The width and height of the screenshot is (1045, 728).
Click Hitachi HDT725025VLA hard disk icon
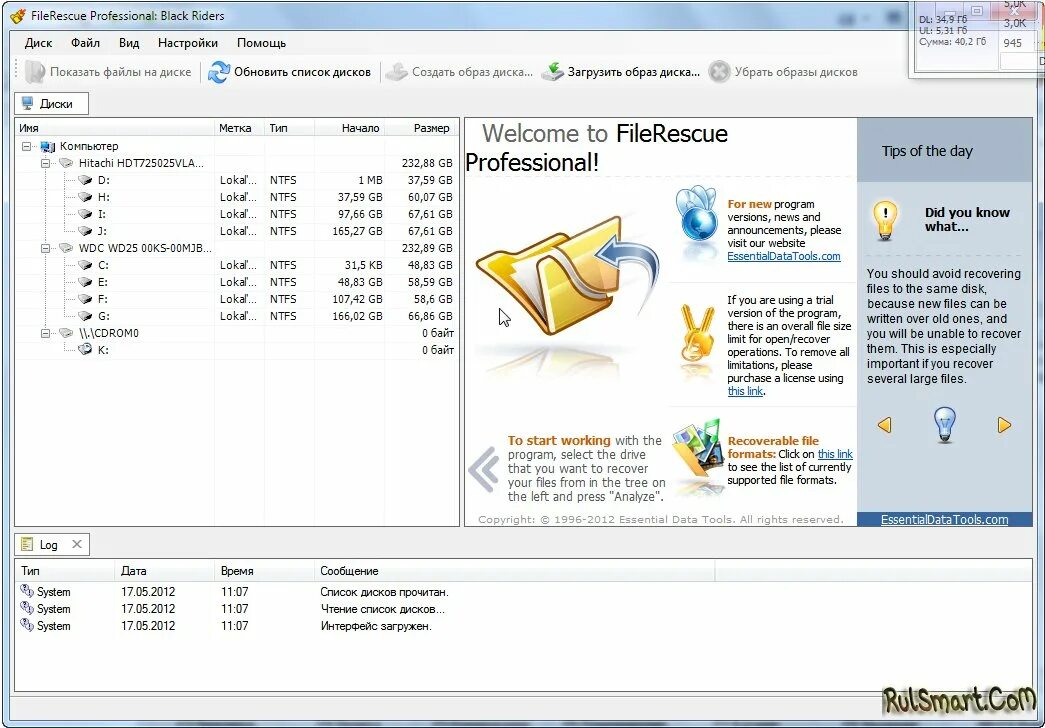(x=66, y=163)
